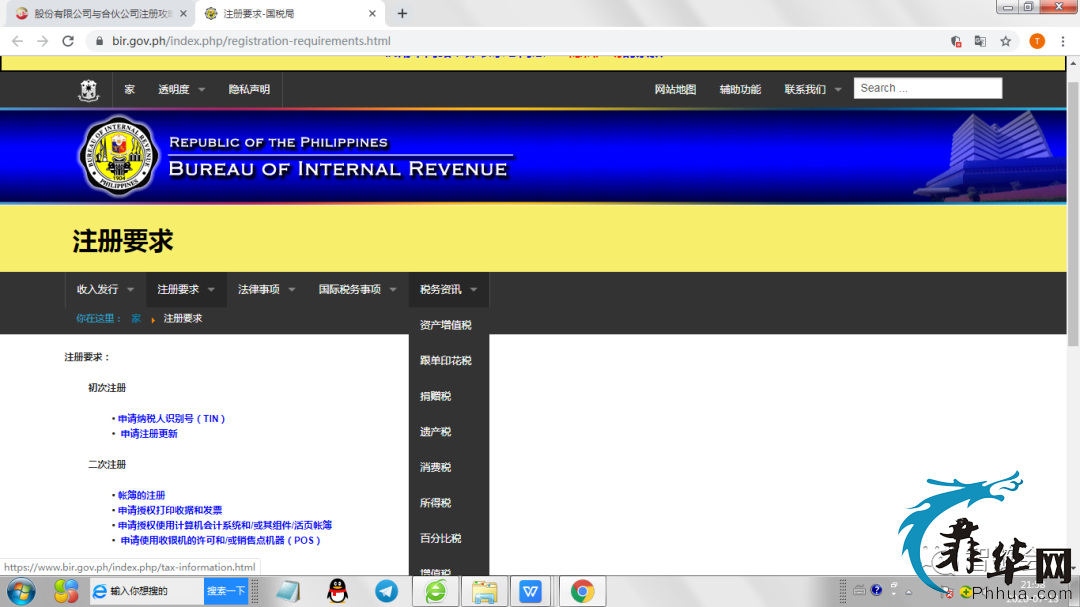Click the 搜索一下 taskbar button
This screenshot has width=1080, height=607.
coord(226,591)
